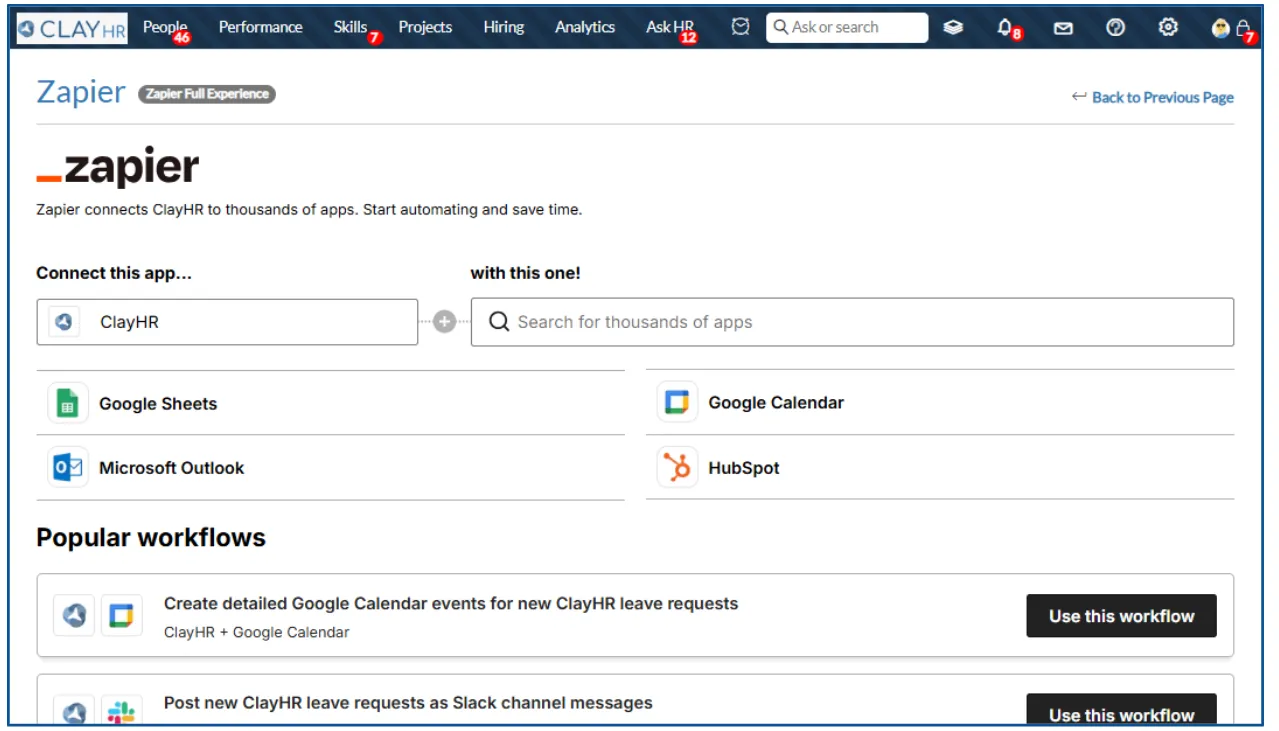Click the Google Calendar icon in app list
The width and height of the screenshot is (1279, 731).
(677, 403)
